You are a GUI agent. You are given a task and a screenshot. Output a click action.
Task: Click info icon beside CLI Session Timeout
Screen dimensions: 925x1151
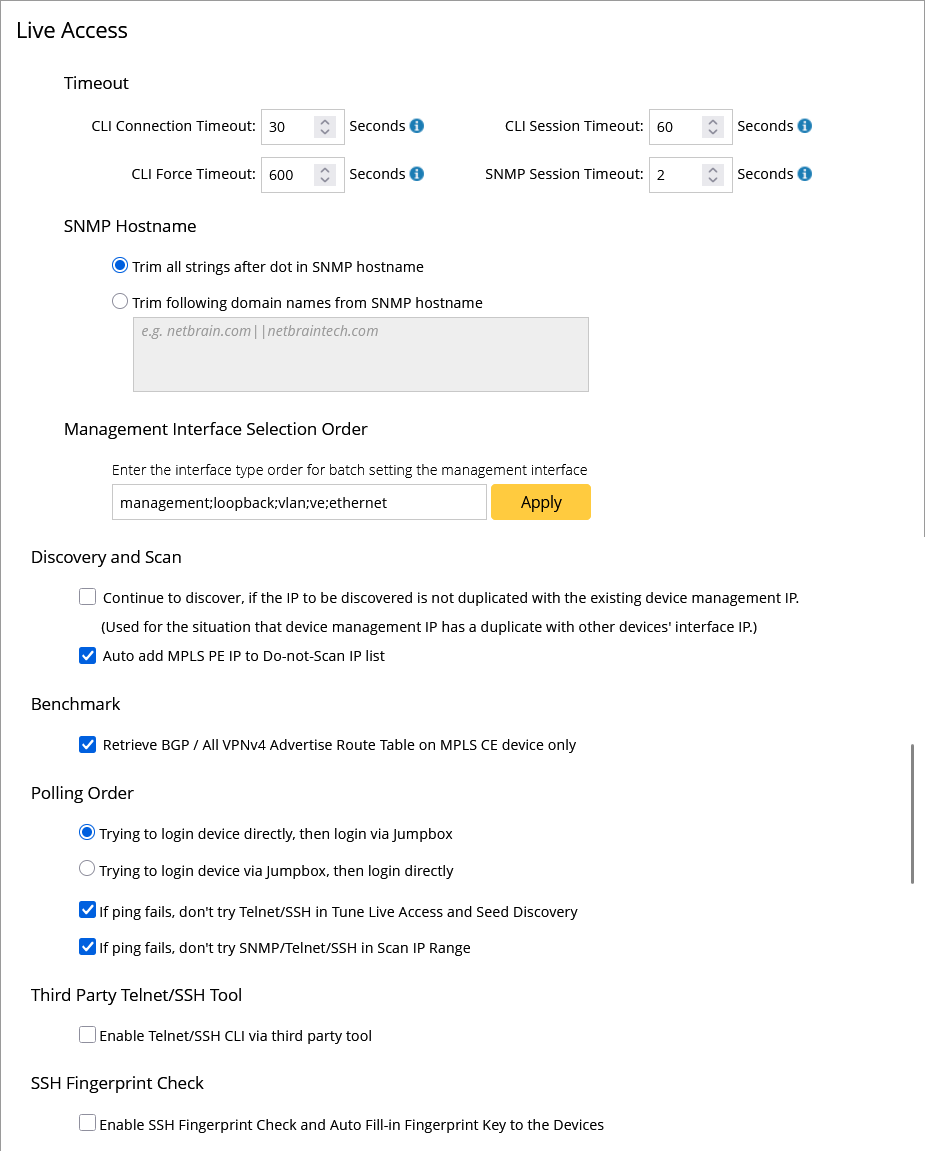pos(805,126)
